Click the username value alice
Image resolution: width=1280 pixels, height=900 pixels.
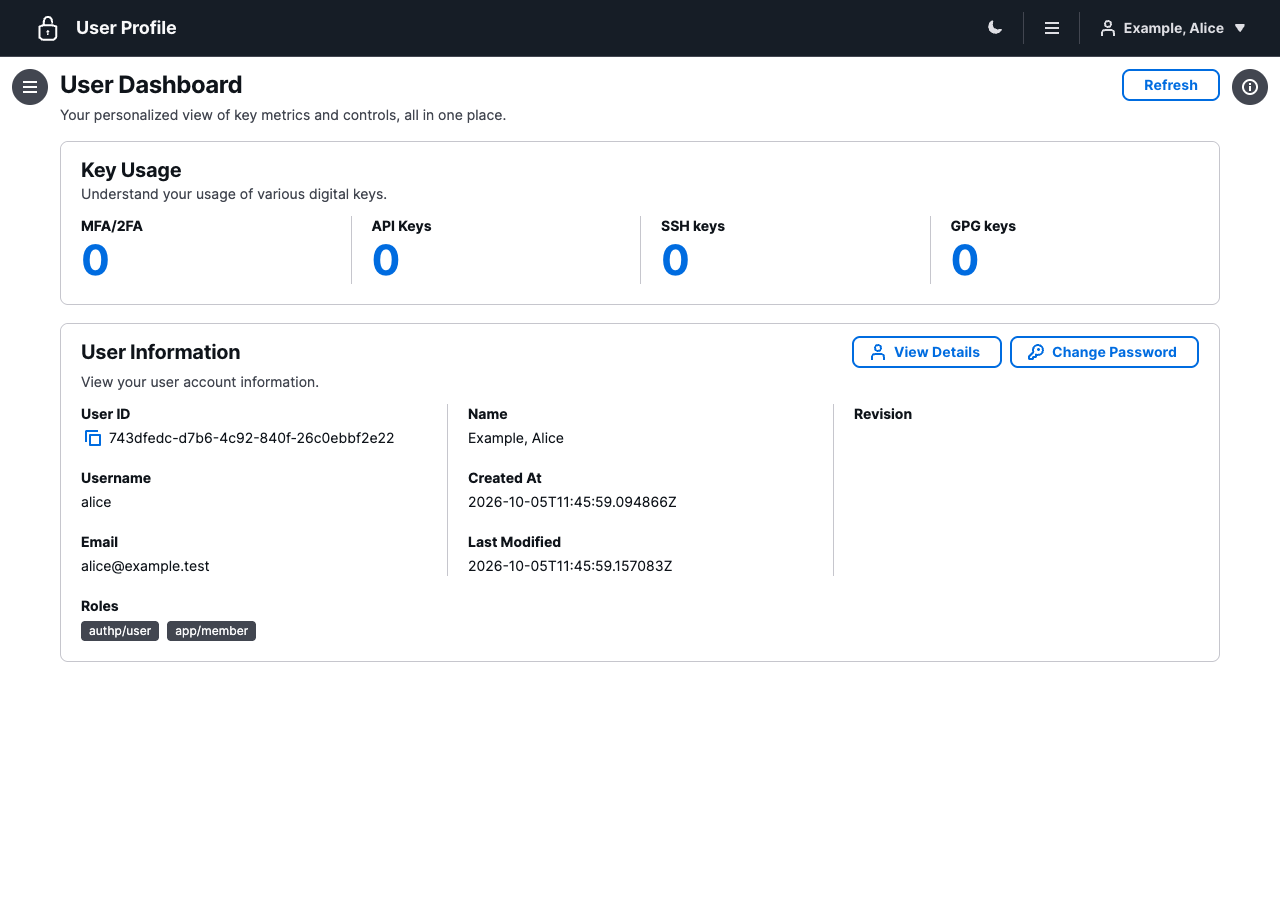(x=96, y=502)
